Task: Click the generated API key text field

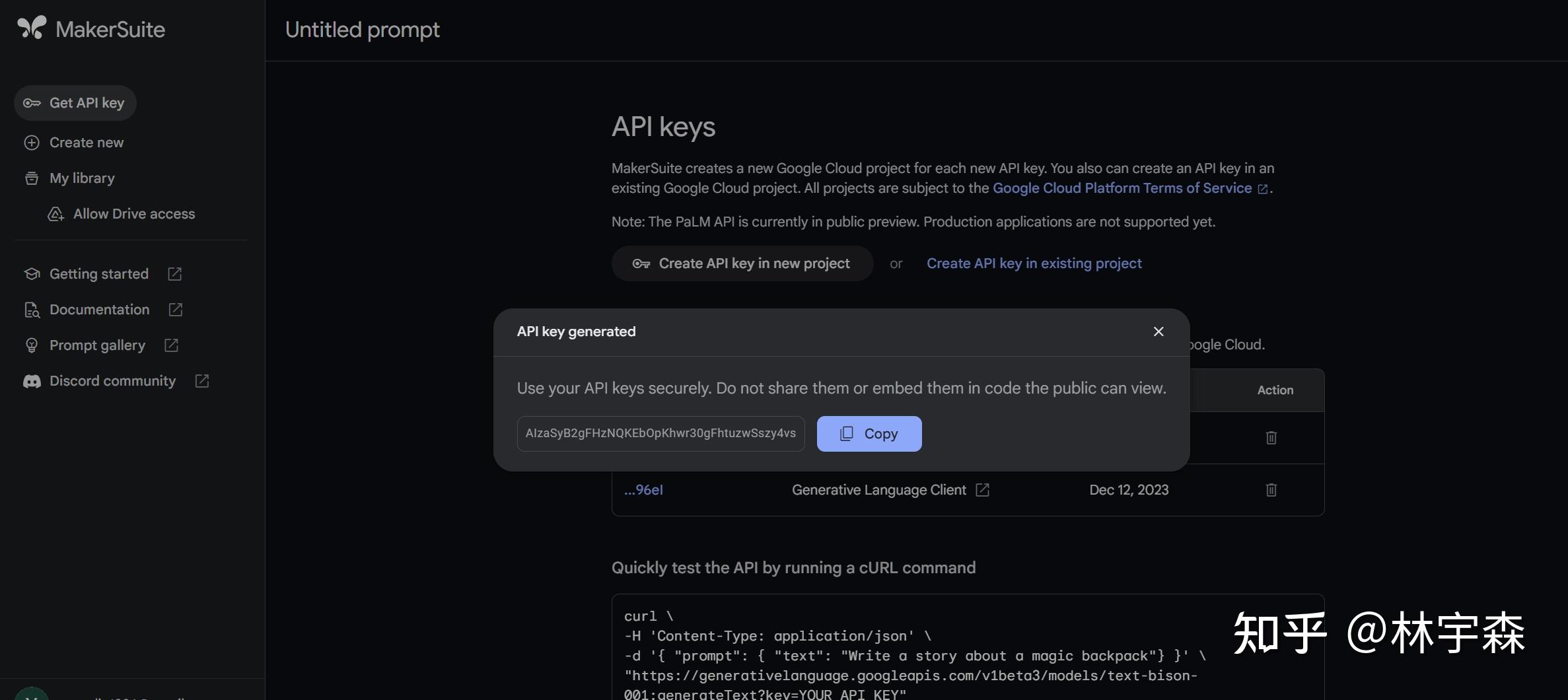Action: pos(660,434)
